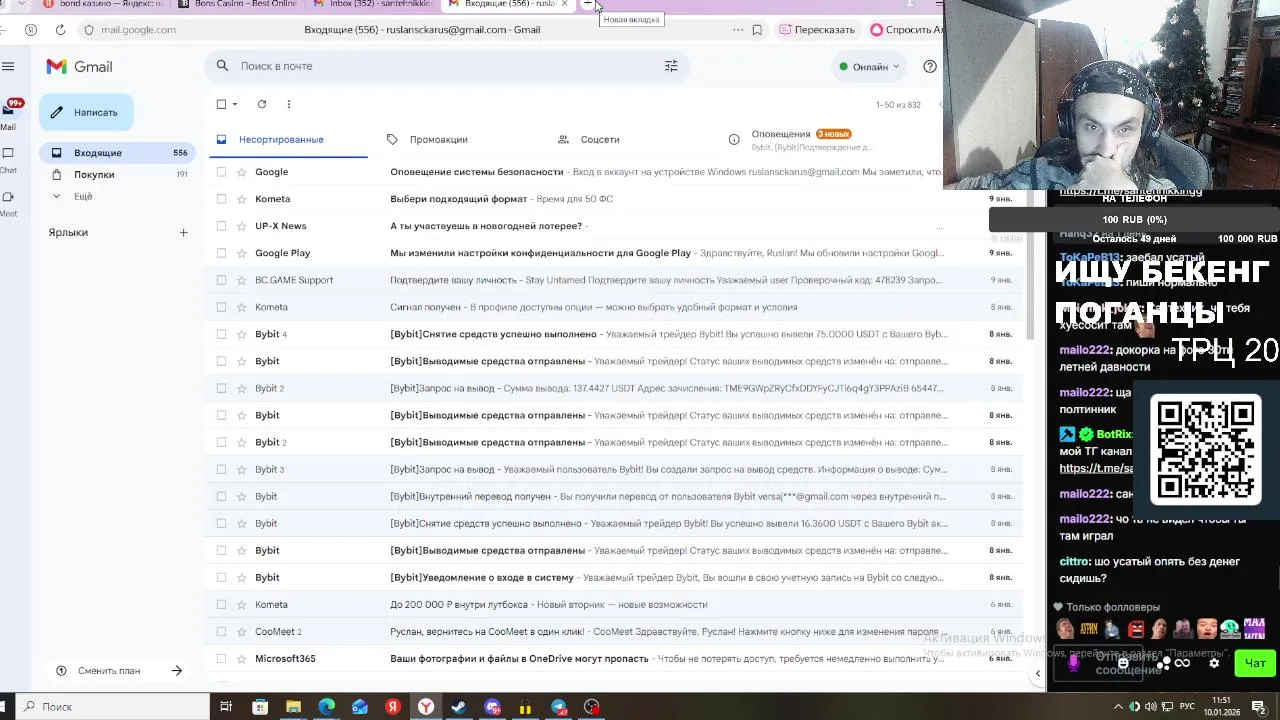The image size is (1280, 720).
Task: Open the РУС input language switcher
Action: 1187,707
